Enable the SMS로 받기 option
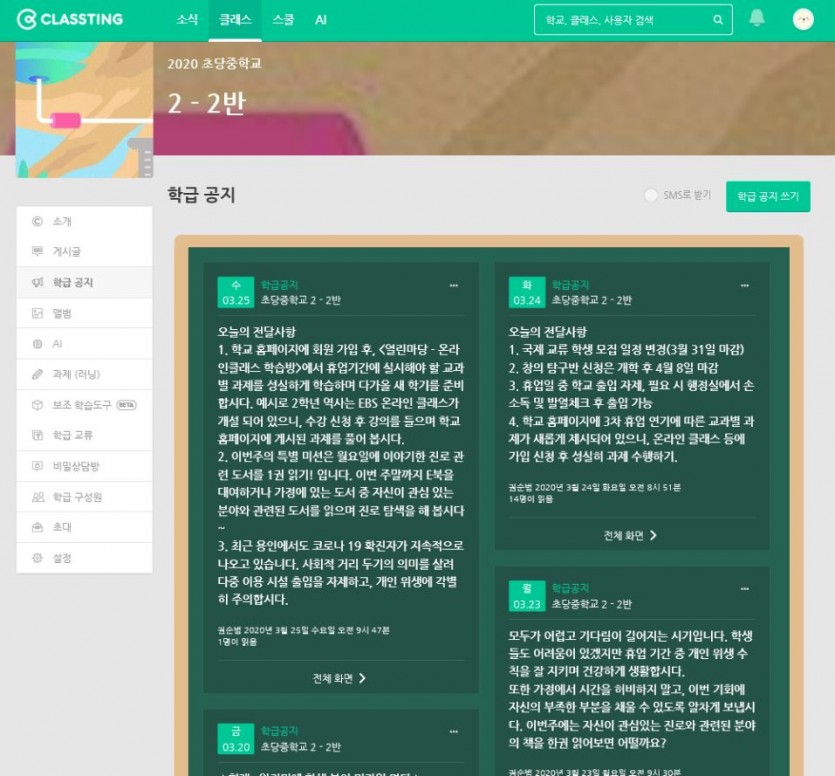The width and height of the screenshot is (835, 776). (652, 196)
